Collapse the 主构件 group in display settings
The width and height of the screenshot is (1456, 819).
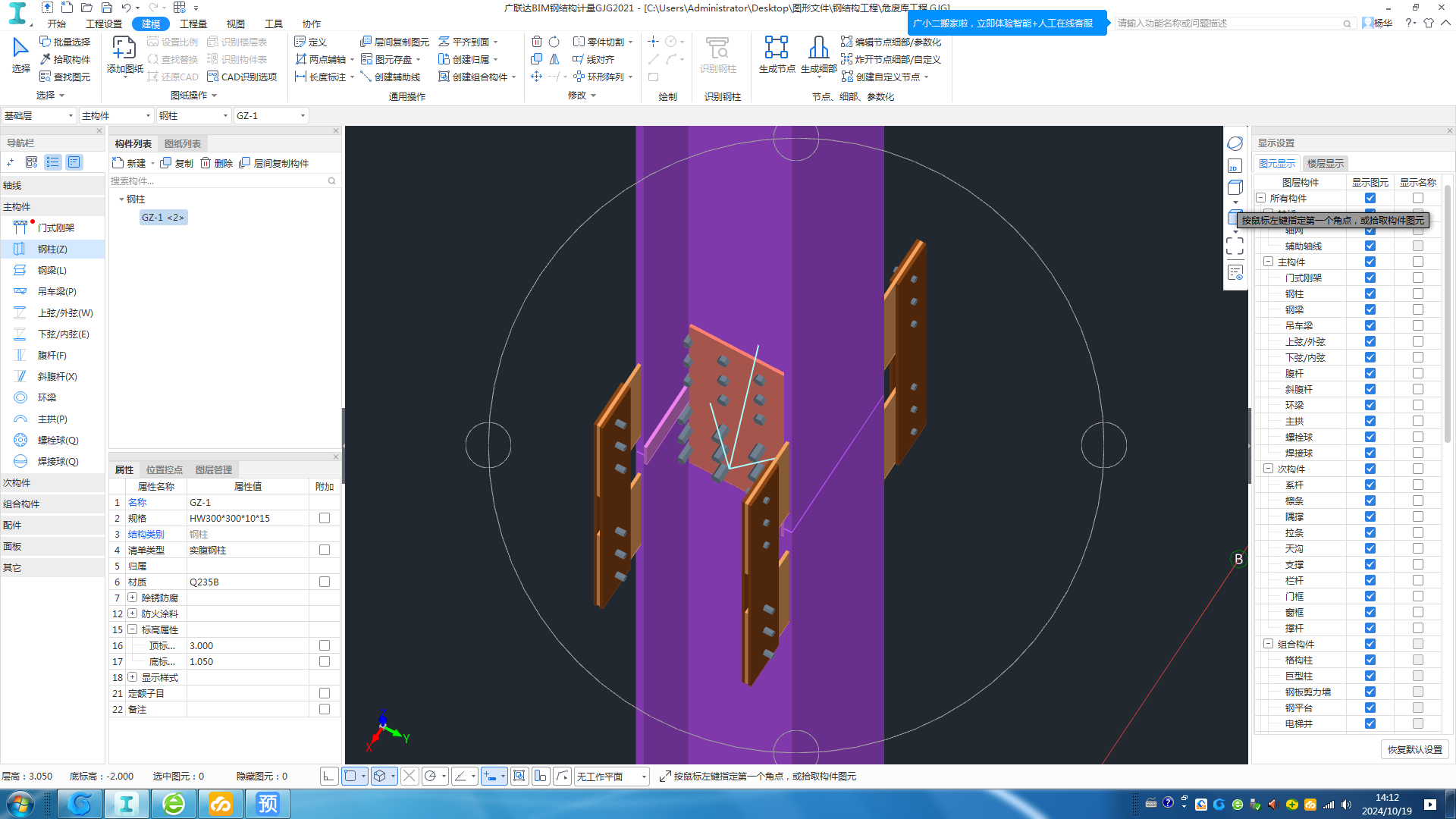point(1268,262)
